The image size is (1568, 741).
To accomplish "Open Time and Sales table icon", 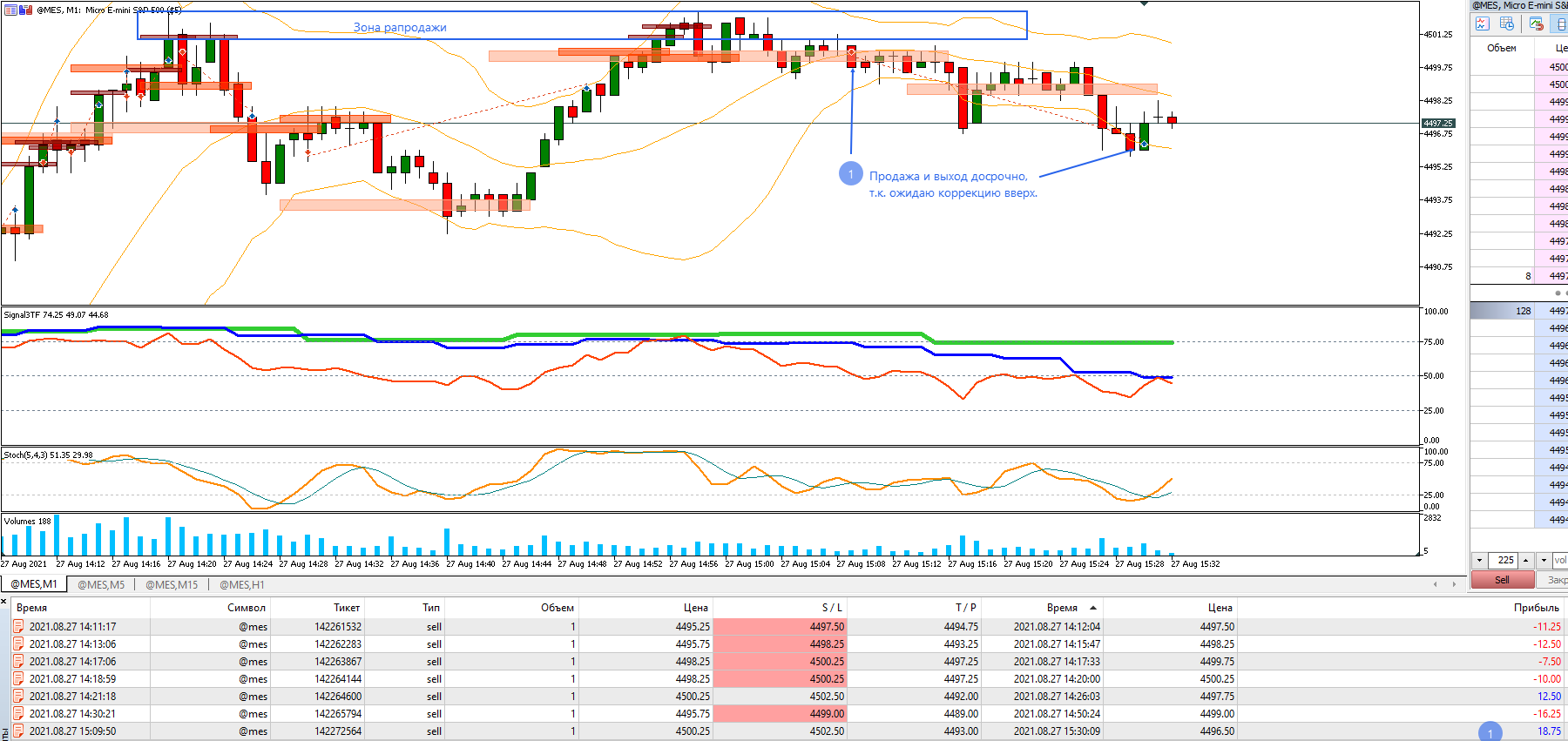I will click(x=1507, y=24).
